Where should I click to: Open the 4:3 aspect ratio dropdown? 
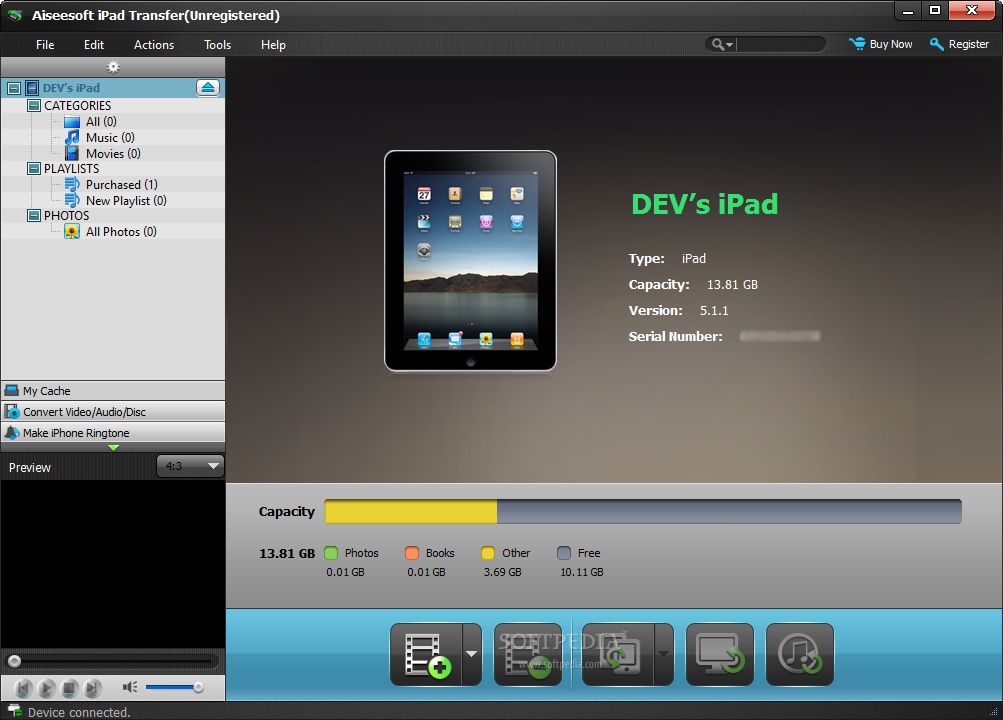click(191, 466)
